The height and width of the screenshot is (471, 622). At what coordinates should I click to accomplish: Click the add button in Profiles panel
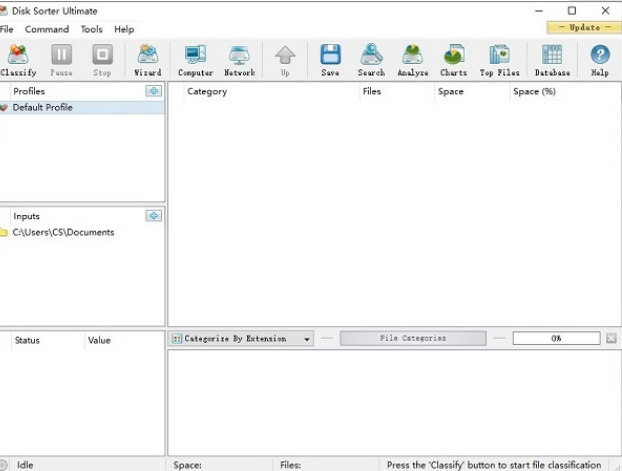click(x=153, y=91)
